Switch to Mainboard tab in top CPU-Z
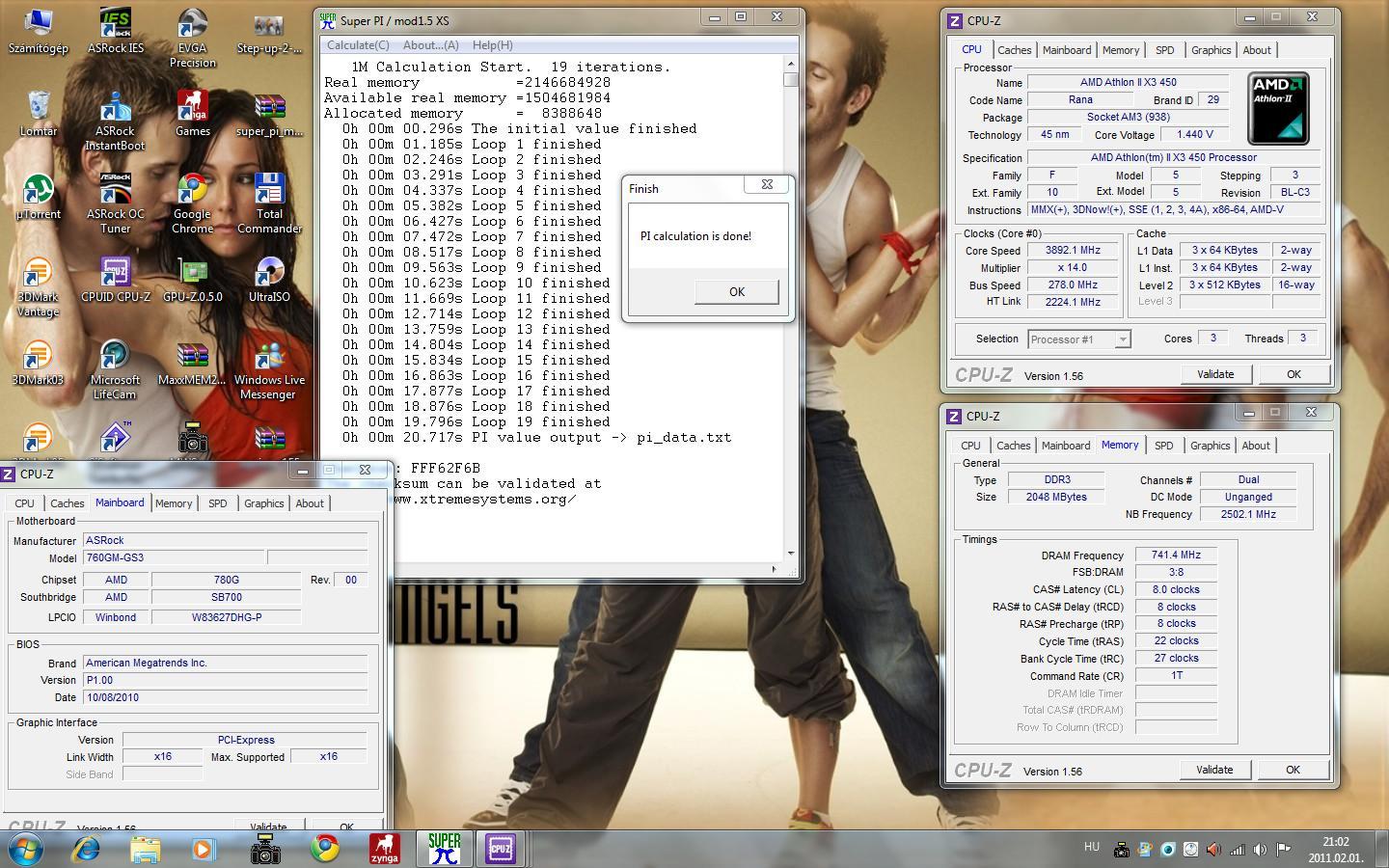This screenshot has height=868, width=1389. click(x=1067, y=50)
